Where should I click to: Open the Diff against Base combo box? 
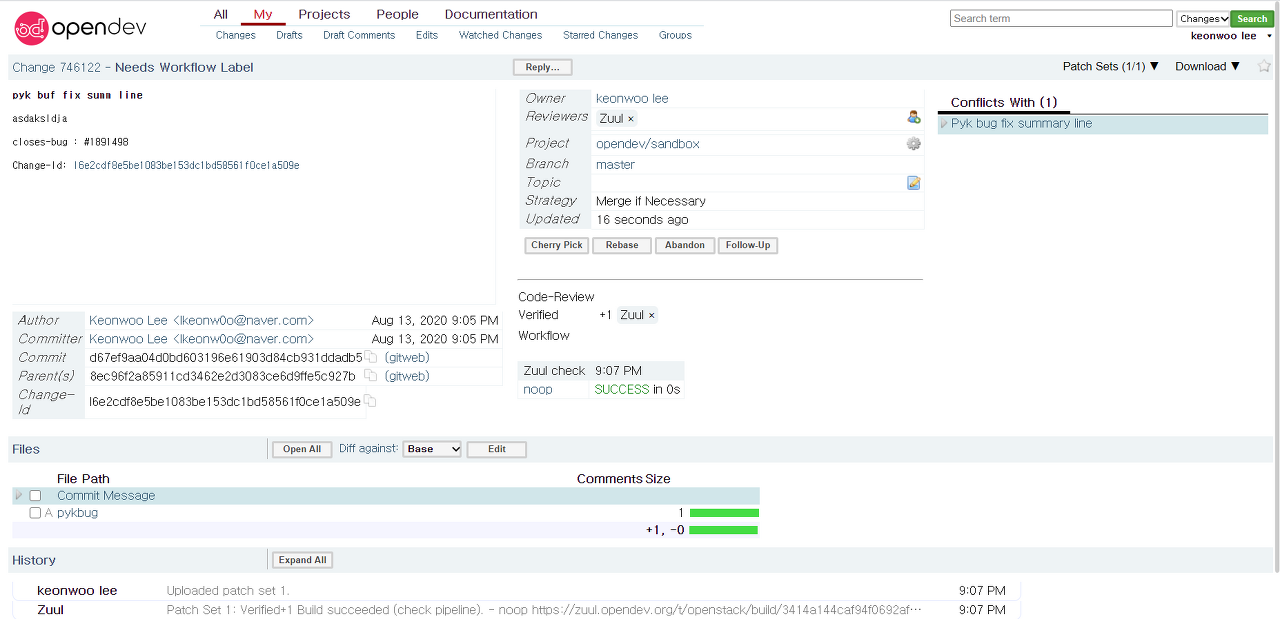(432, 449)
